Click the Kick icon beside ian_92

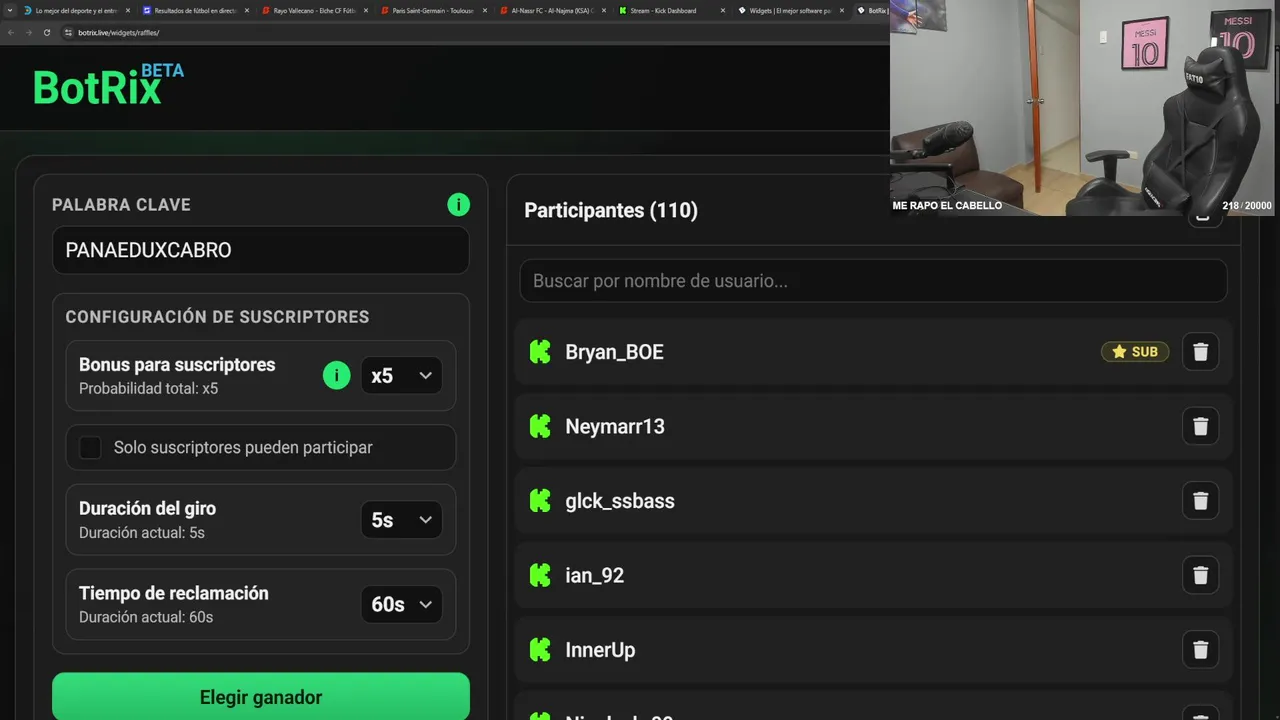click(x=540, y=575)
